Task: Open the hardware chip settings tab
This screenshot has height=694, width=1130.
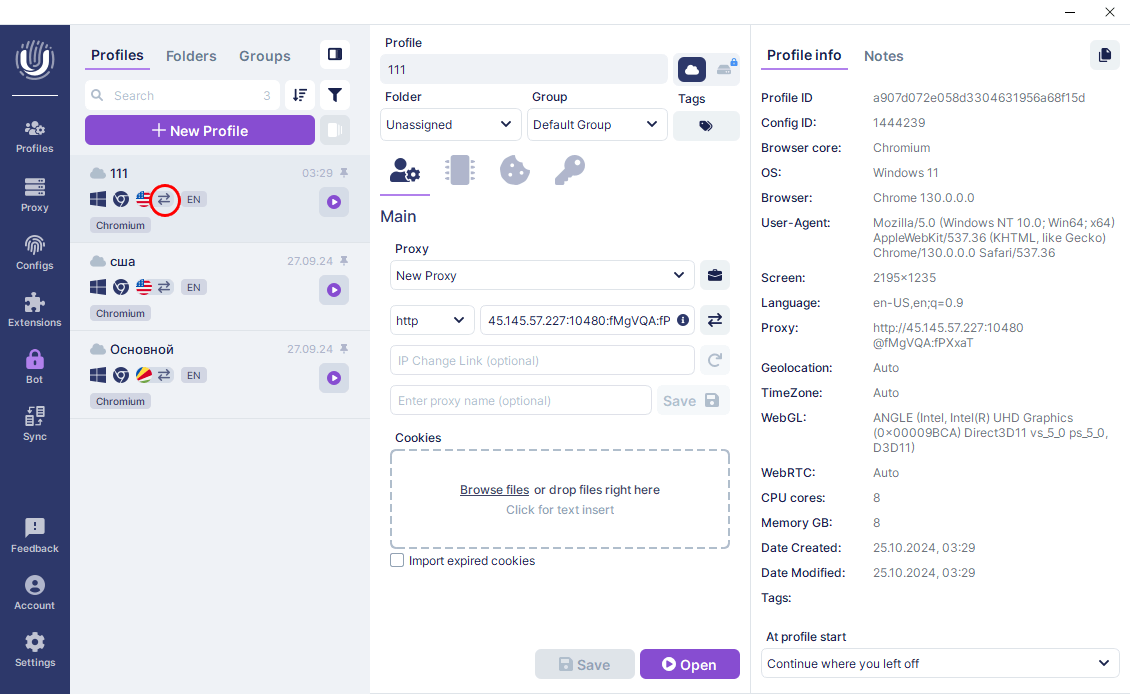Action: pyautogui.click(x=459, y=170)
